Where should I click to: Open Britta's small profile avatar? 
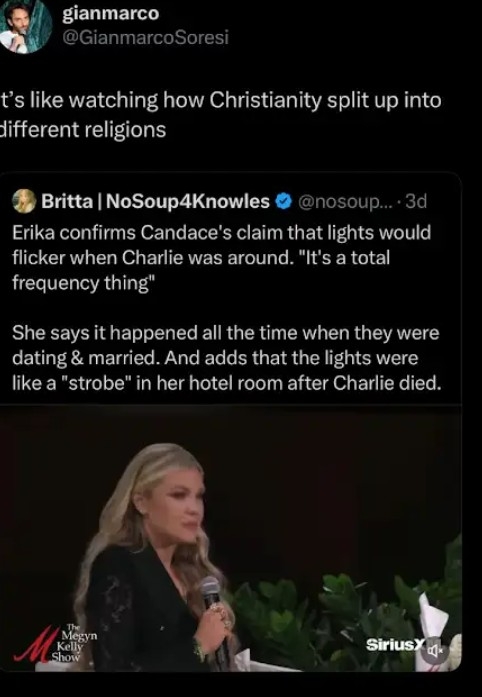24,201
